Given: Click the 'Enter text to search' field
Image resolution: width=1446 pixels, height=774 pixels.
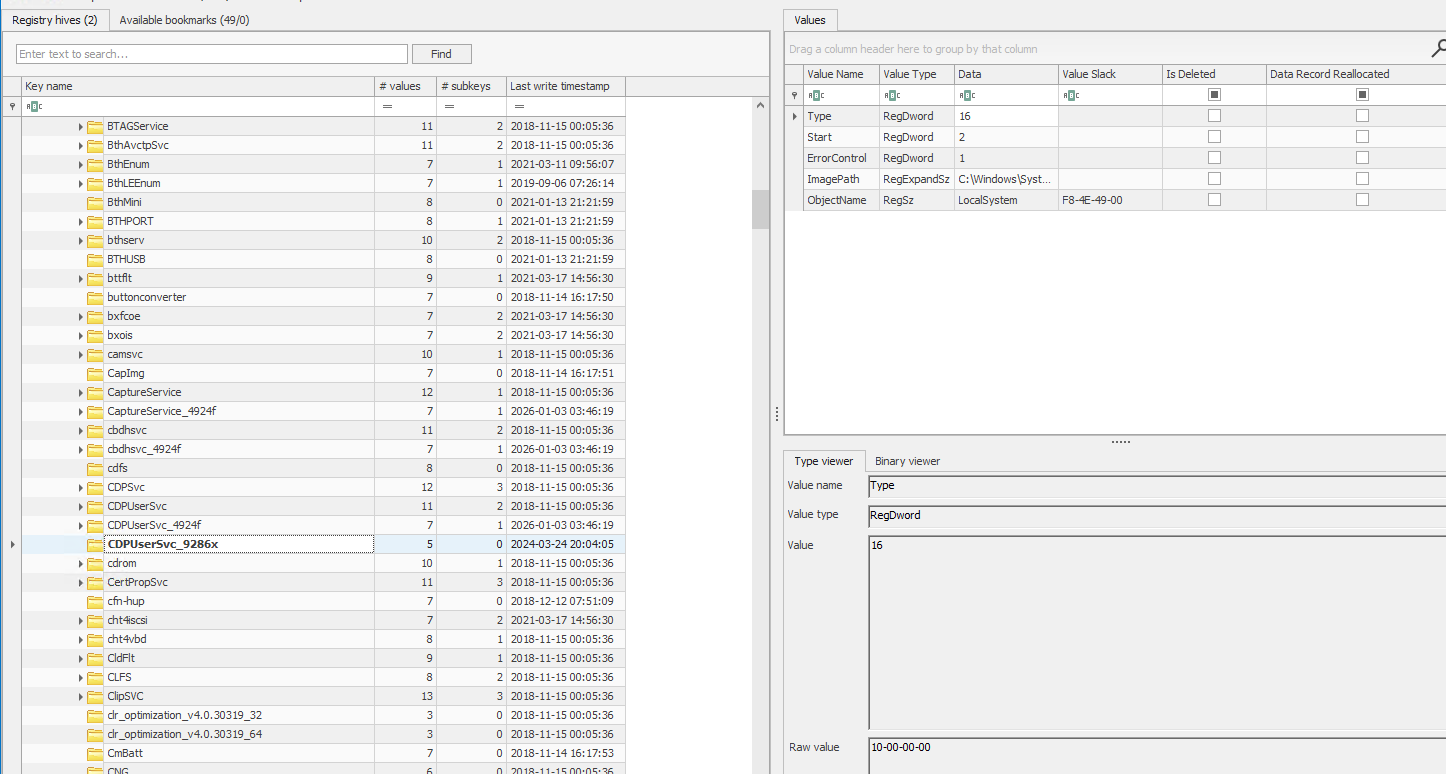Looking at the screenshot, I should [x=212, y=54].
